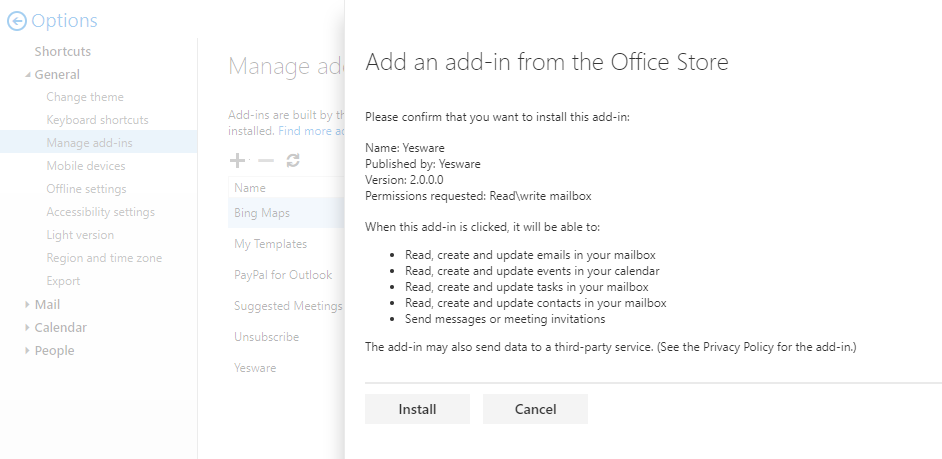Screen dimensions: 942x459
Task: Click the plus icon to add add-in
Action: pyautogui.click(x=237, y=160)
